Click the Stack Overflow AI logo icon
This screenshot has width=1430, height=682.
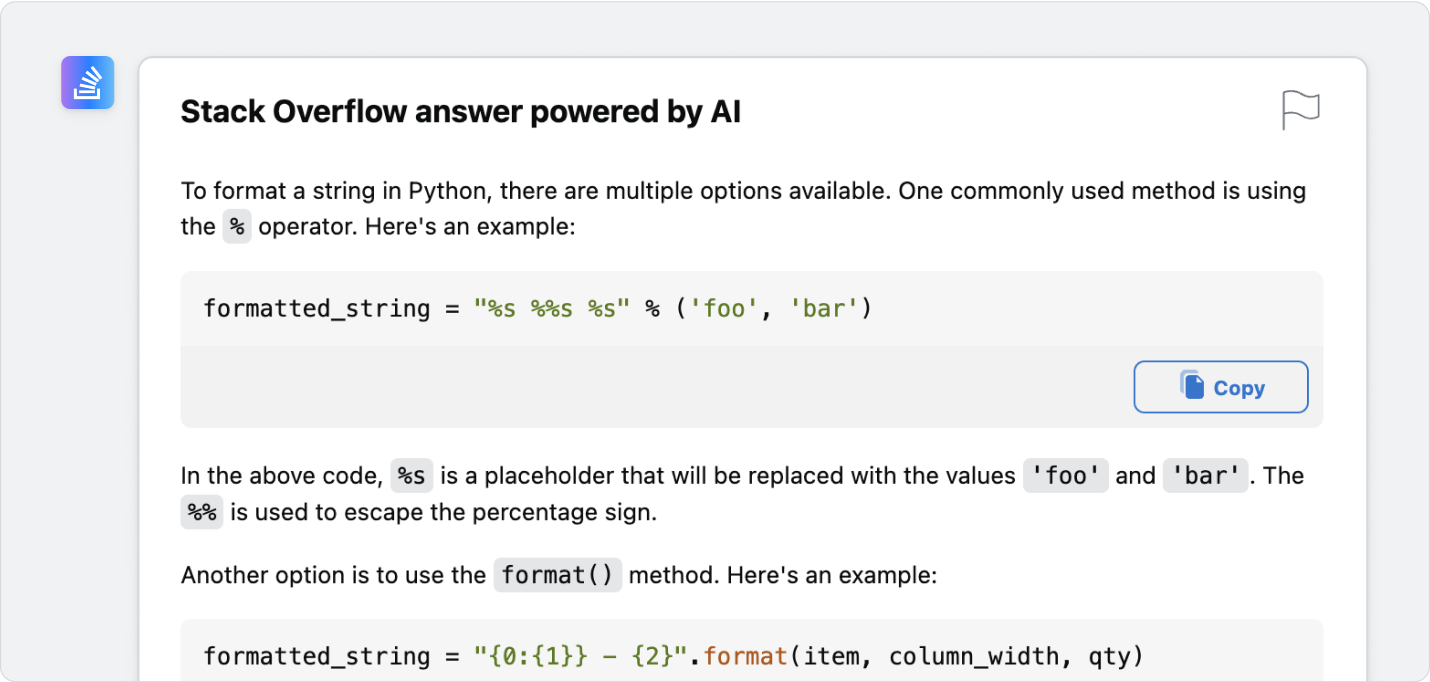[x=87, y=82]
